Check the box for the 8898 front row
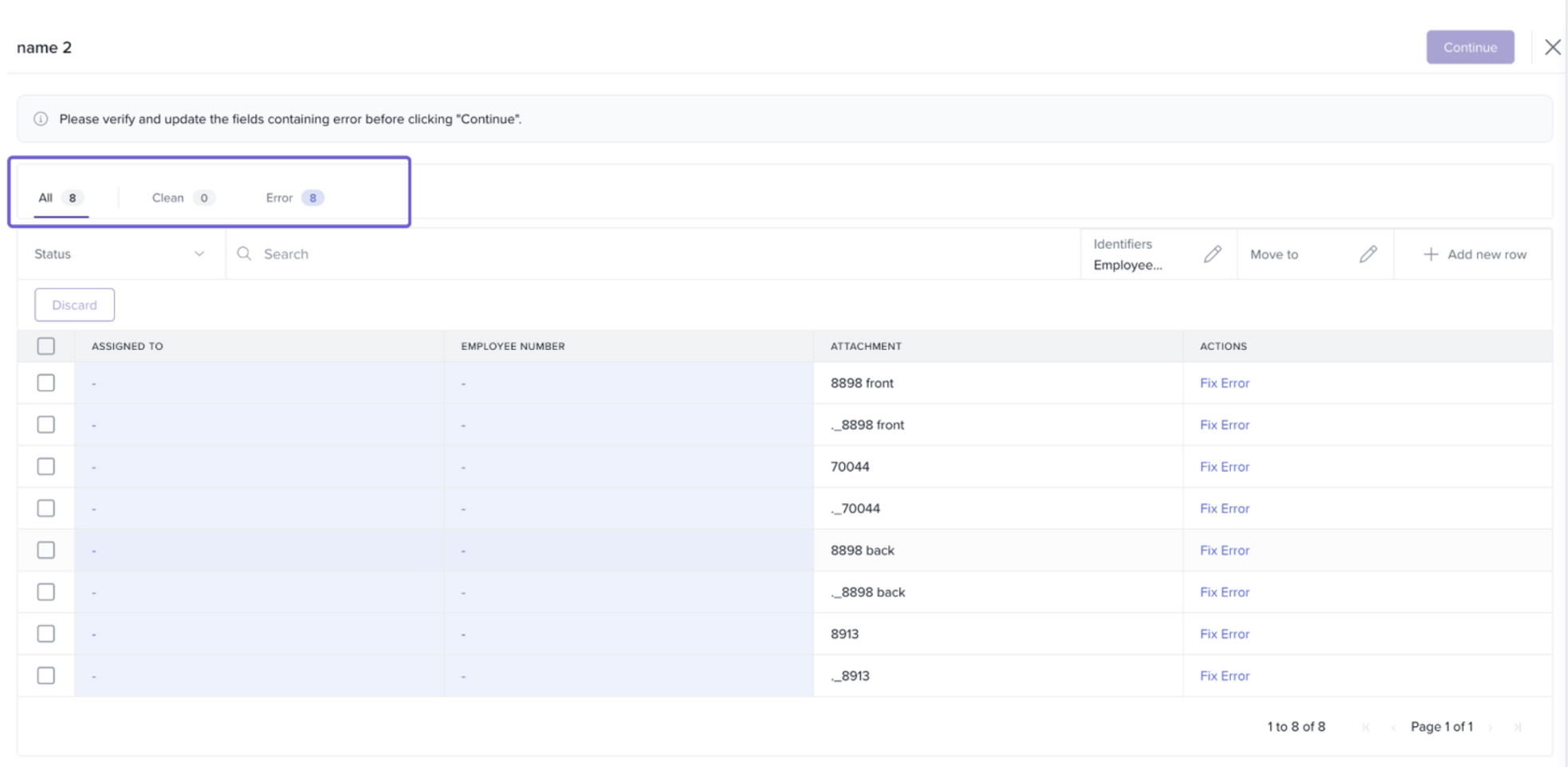 46,383
